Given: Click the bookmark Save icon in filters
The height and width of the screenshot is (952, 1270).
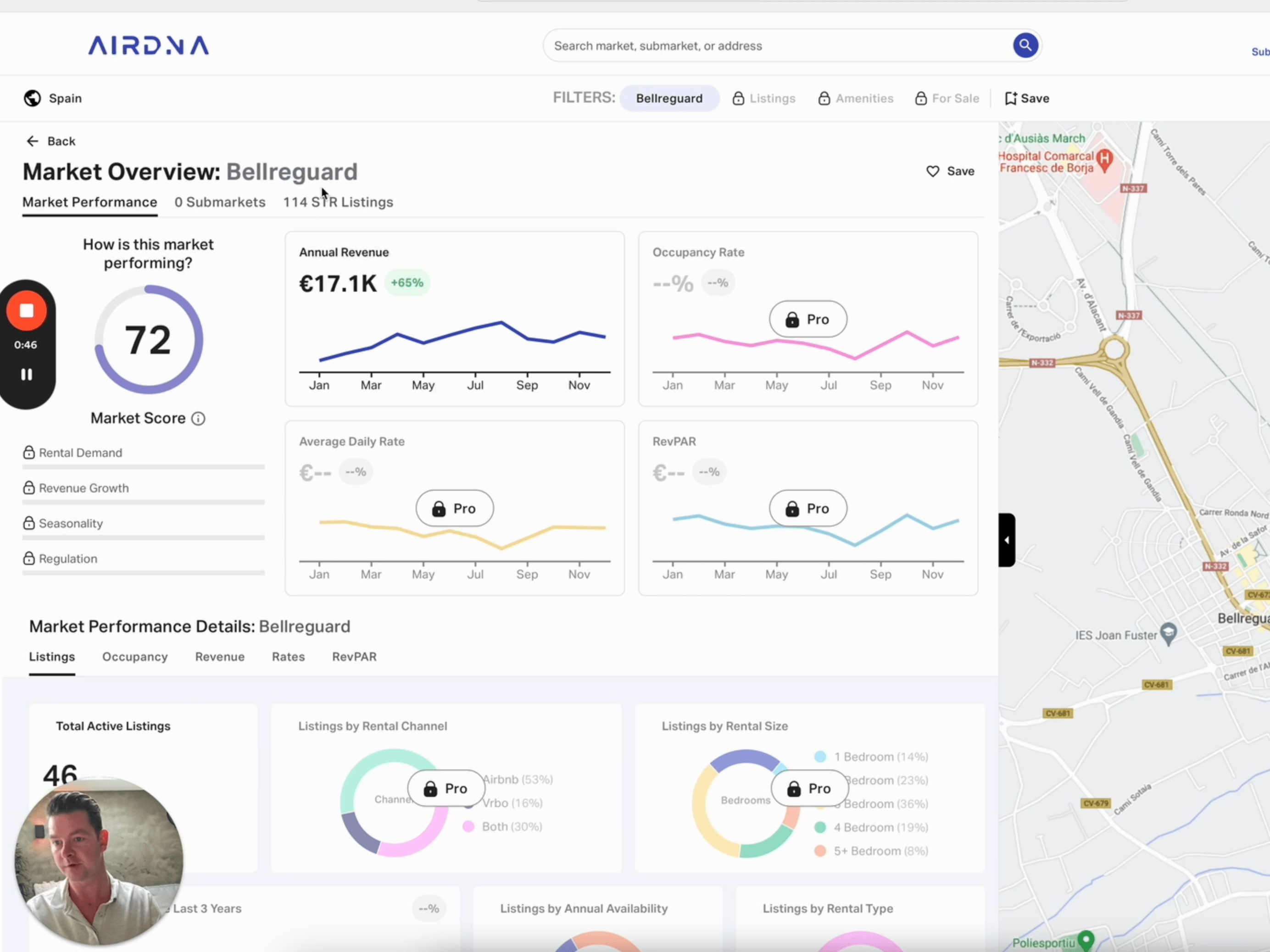Looking at the screenshot, I should 1011,98.
